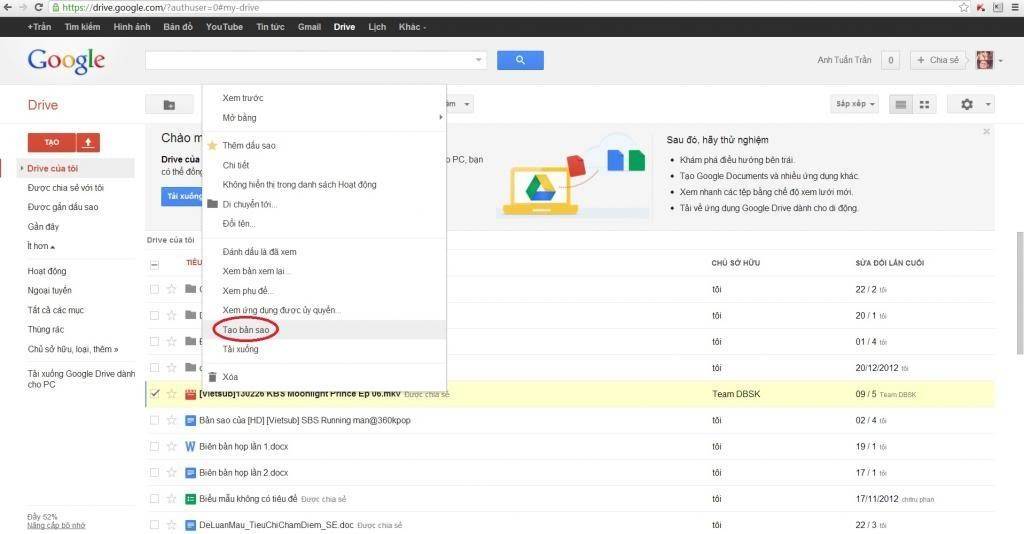The width and height of the screenshot is (1024, 534).
Task: Star Biên bản họp lần 1.docx
Action: (x=172, y=447)
